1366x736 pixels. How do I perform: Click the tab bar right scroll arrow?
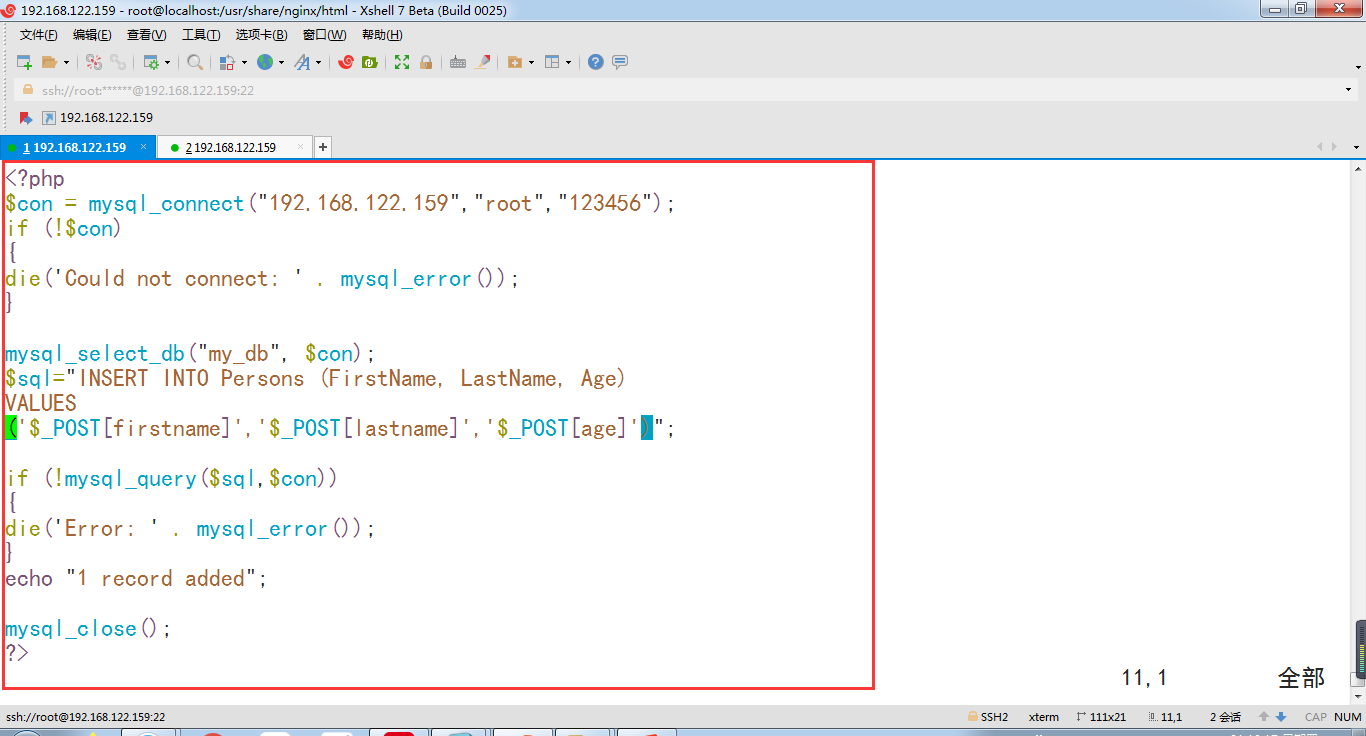pos(1334,147)
